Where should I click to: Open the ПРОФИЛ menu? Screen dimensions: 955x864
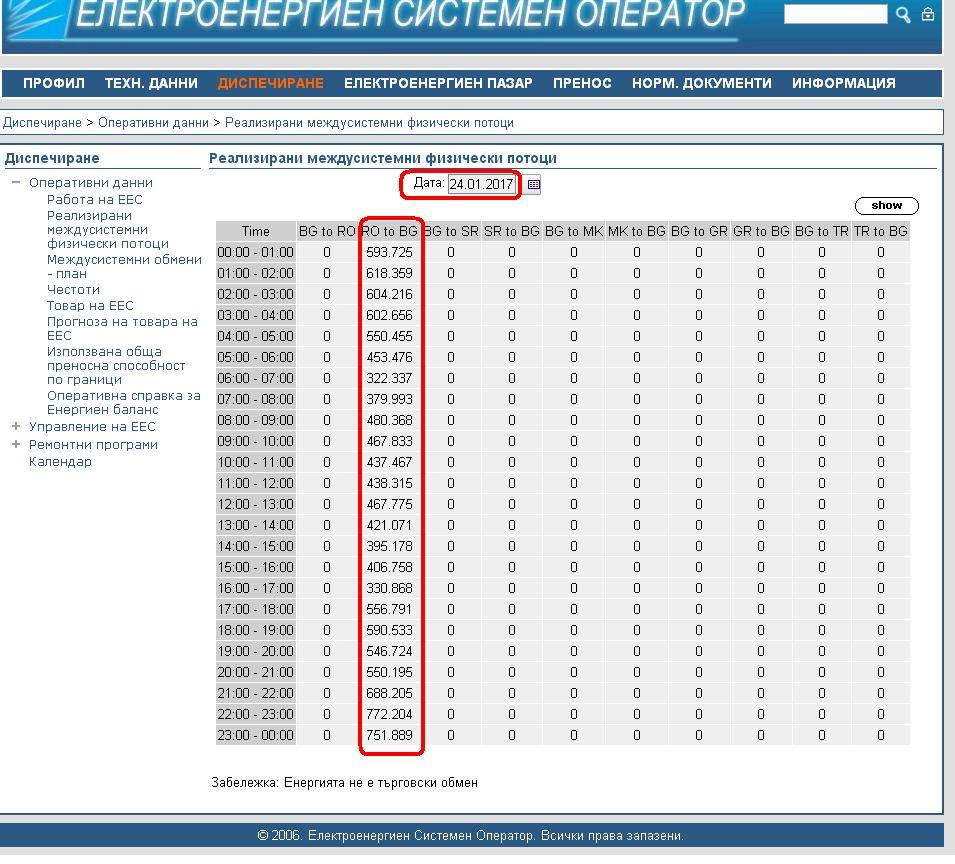click(x=54, y=83)
